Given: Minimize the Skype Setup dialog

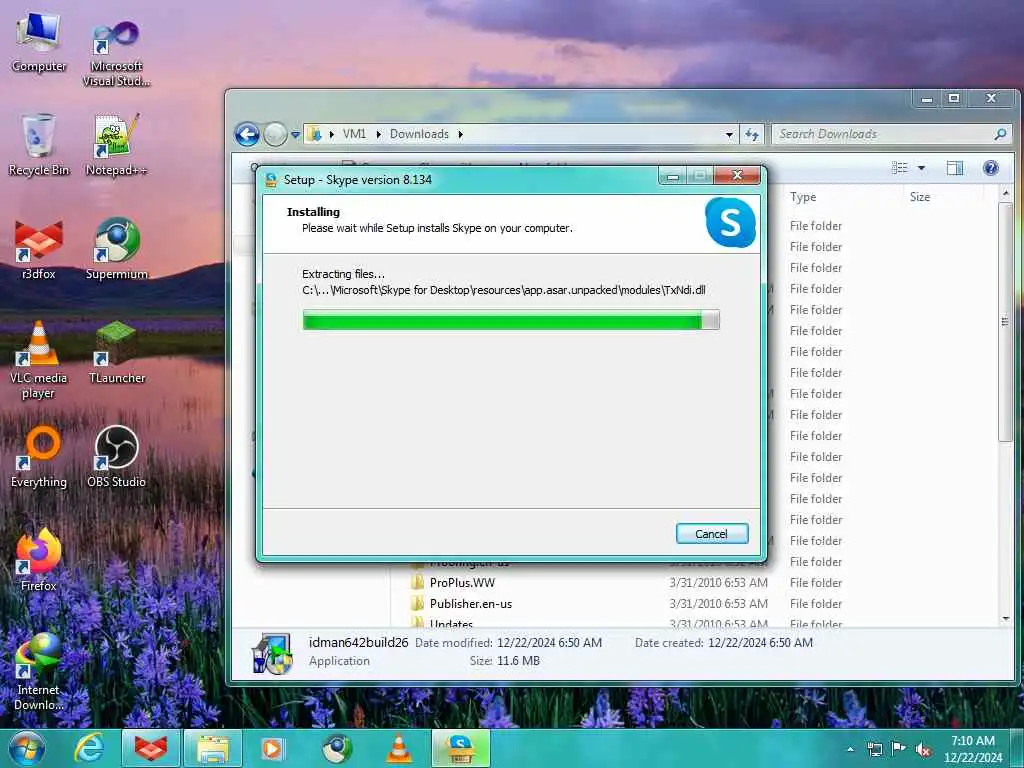Looking at the screenshot, I should click(673, 176).
